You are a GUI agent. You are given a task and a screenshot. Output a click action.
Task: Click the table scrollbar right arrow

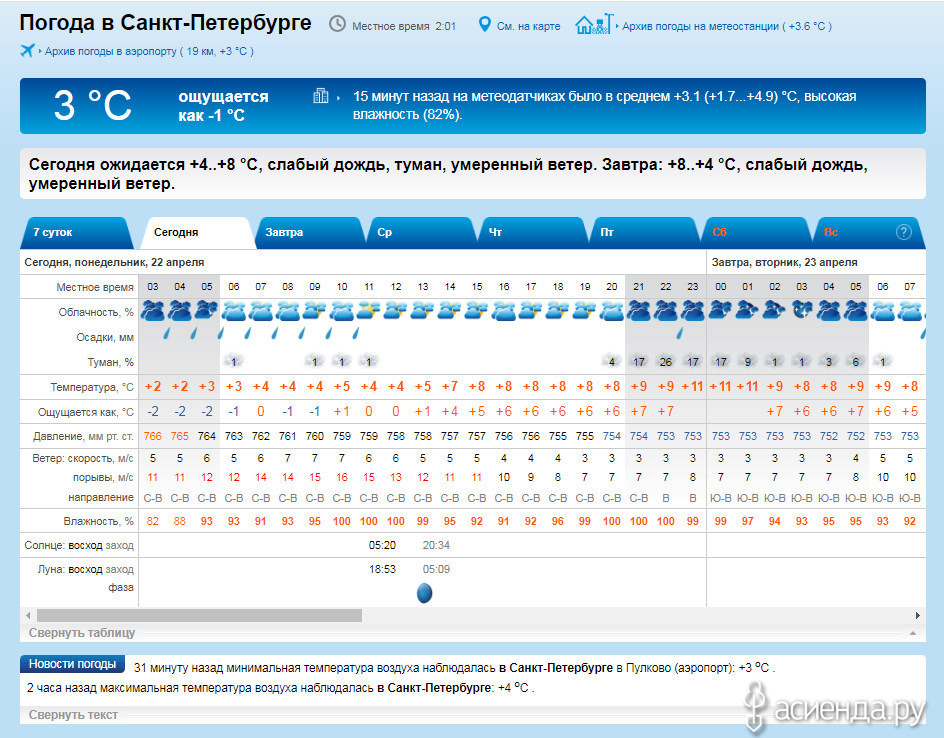[918, 615]
